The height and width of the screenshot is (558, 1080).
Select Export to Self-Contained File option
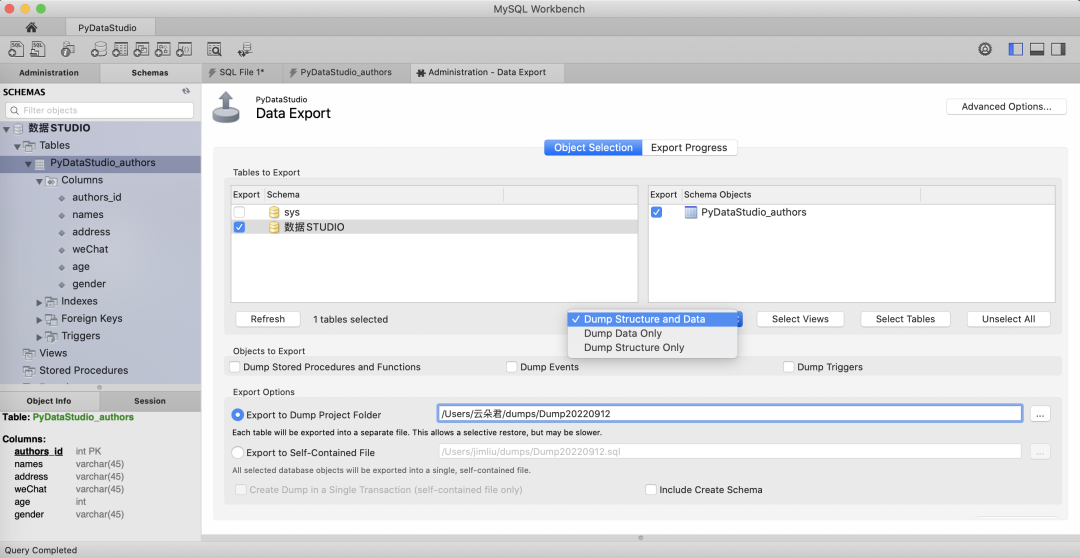[238, 453]
